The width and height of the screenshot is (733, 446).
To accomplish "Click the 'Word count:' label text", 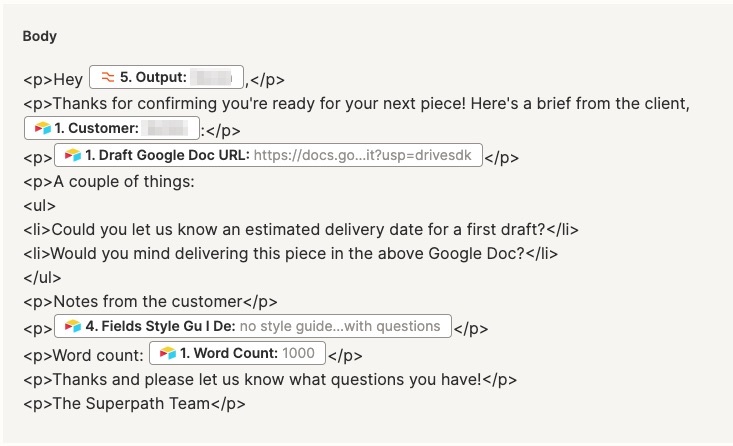I will [x=98, y=355].
